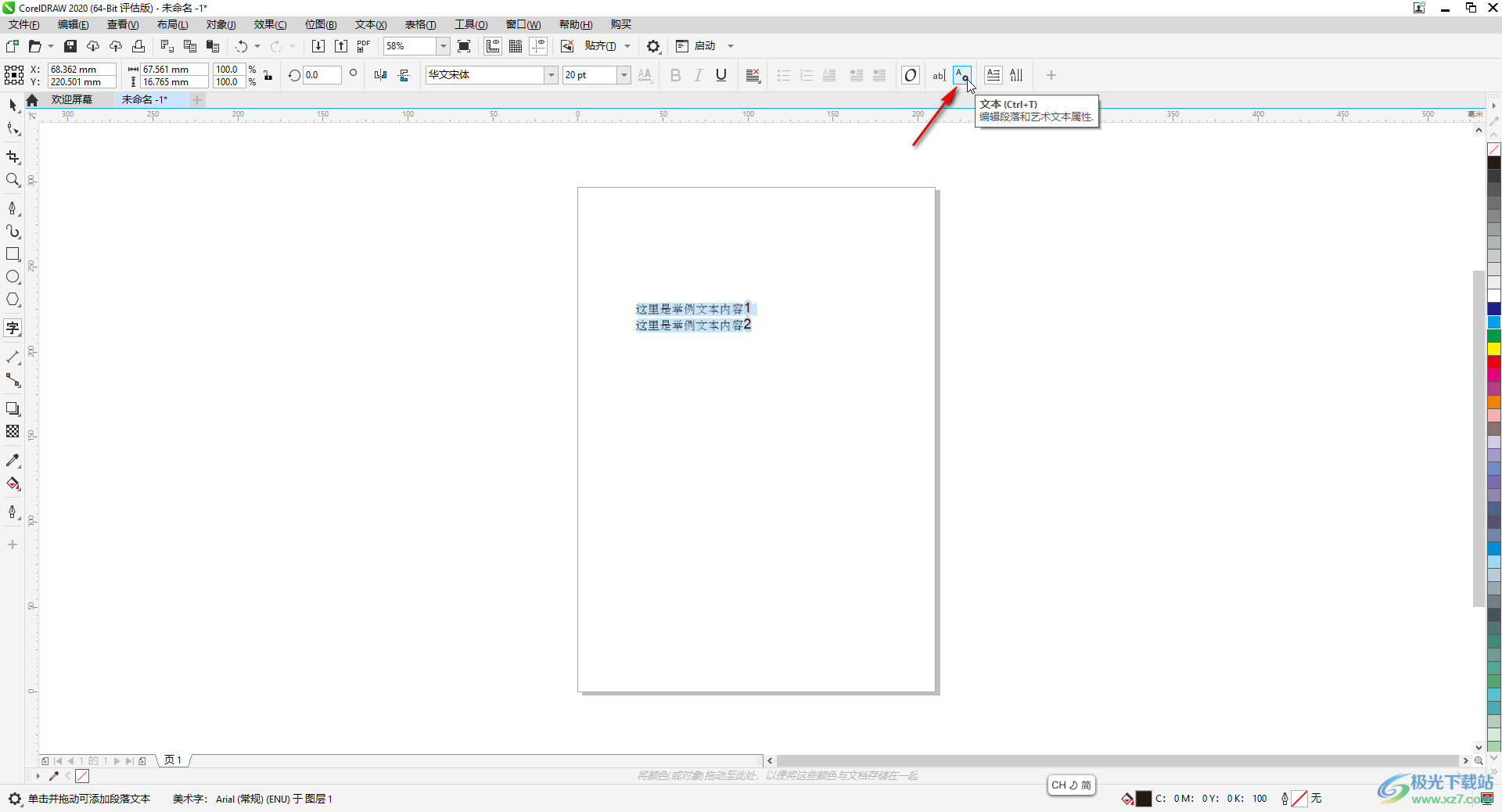This screenshot has width=1502, height=812.
Task: Select the Zoom magnifier tool
Action: pos(13,180)
